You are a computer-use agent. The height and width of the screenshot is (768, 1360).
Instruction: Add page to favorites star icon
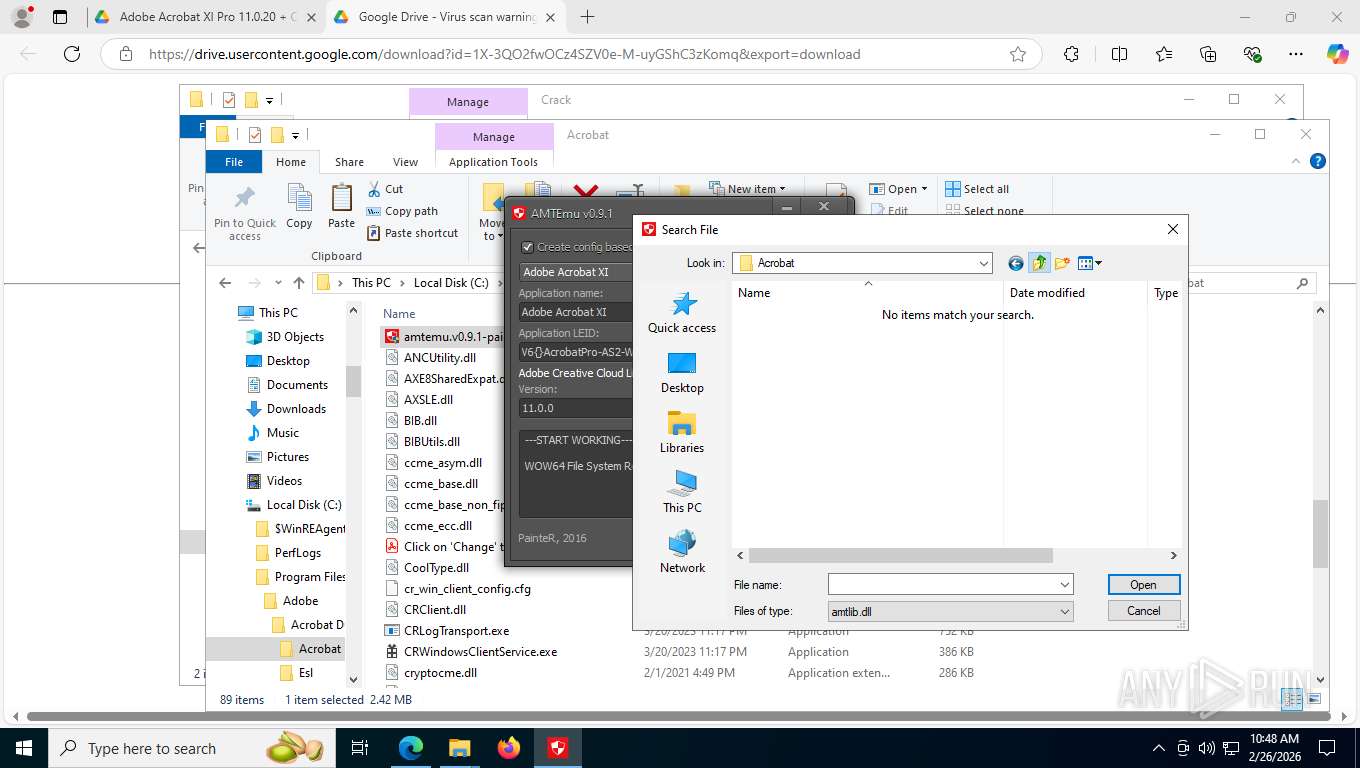(x=1018, y=54)
